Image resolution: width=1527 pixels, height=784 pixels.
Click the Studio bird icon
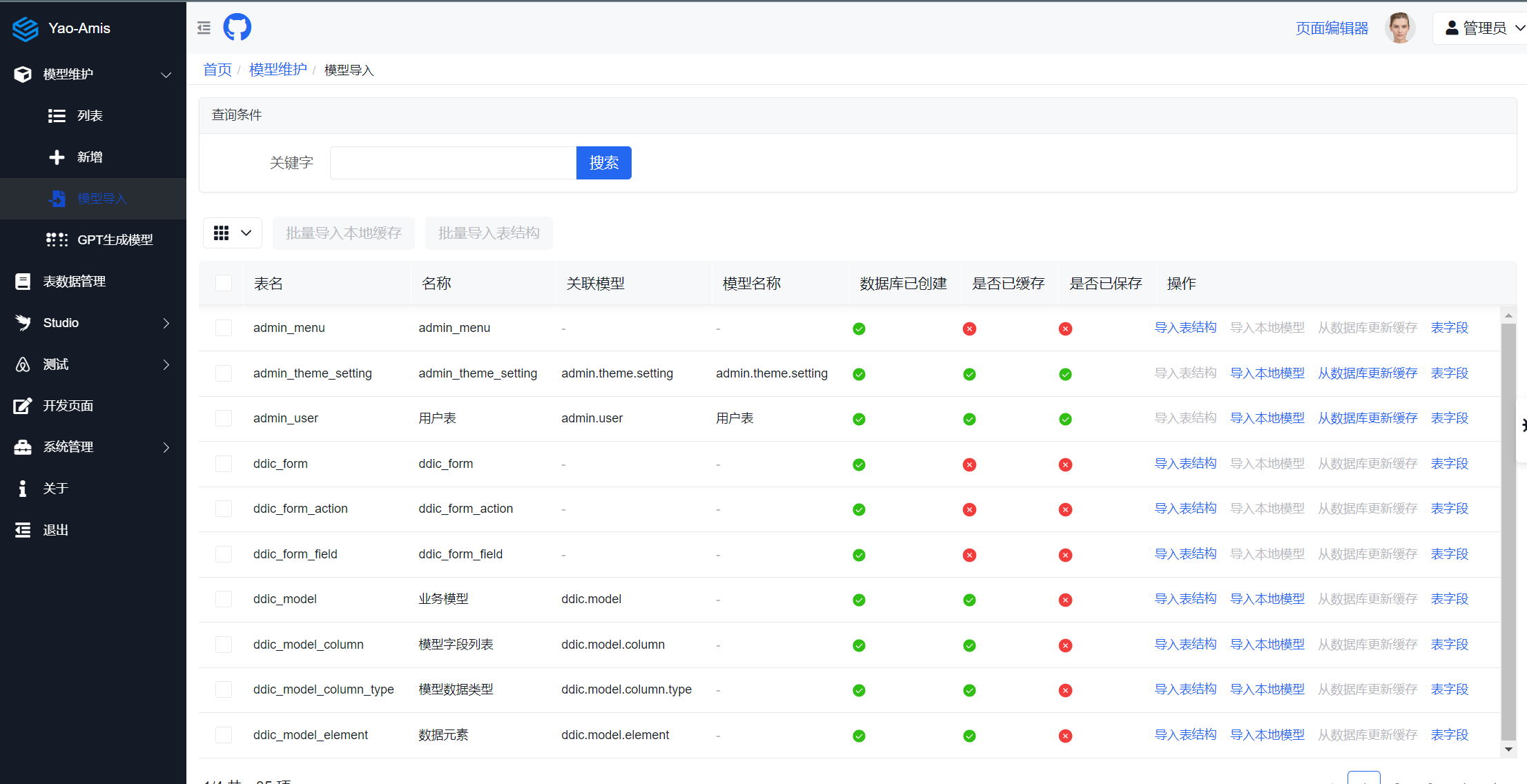pos(23,322)
